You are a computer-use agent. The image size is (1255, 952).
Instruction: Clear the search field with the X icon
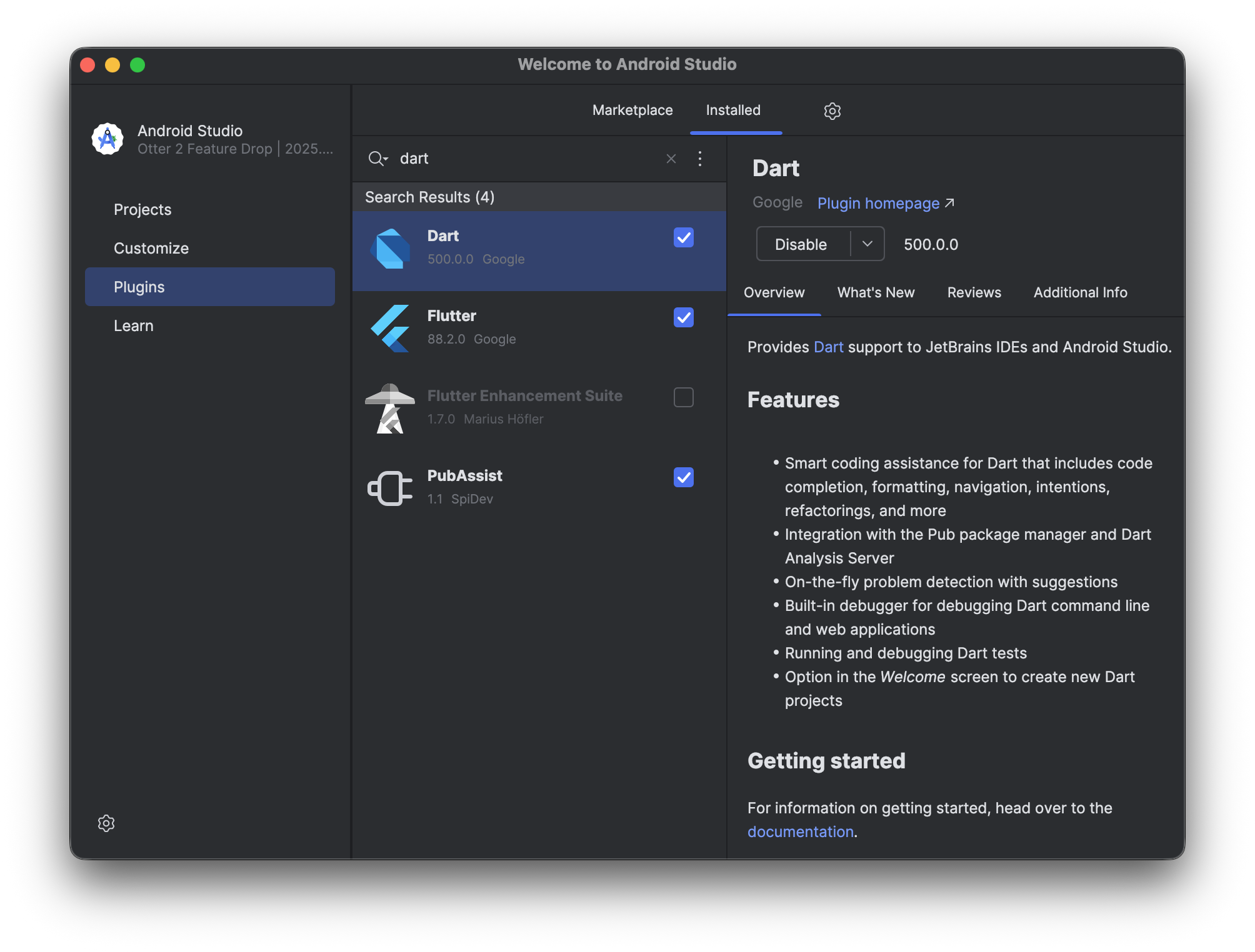[671, 159]
